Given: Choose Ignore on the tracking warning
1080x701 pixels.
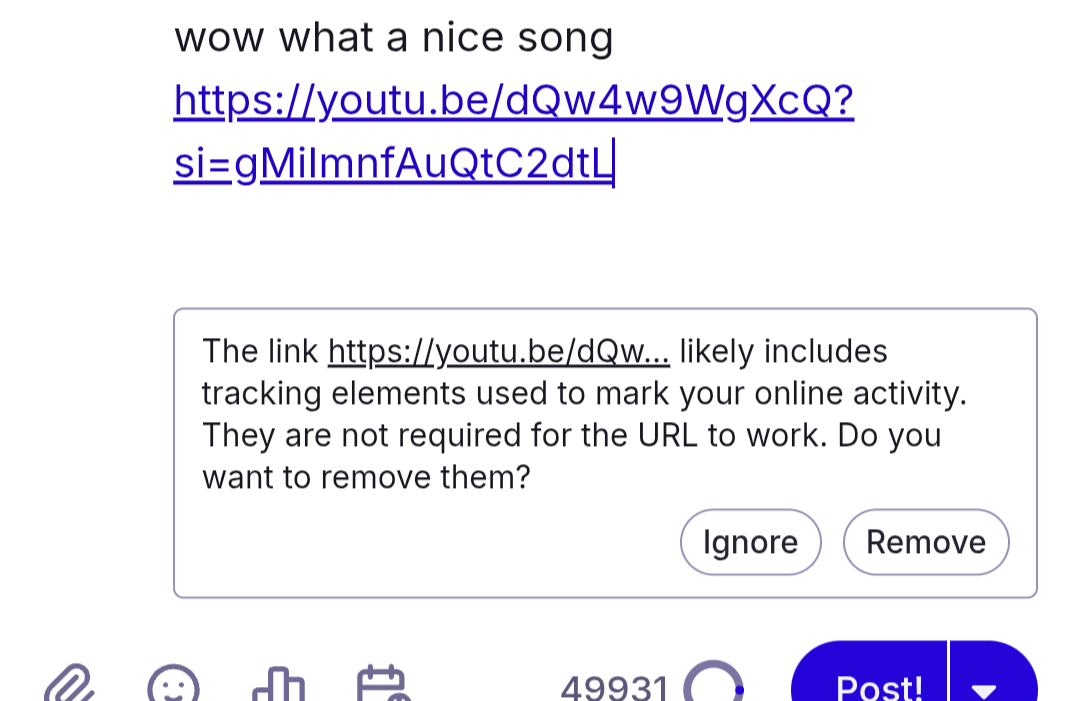Looking at the screenshot, I should point(751,542).
